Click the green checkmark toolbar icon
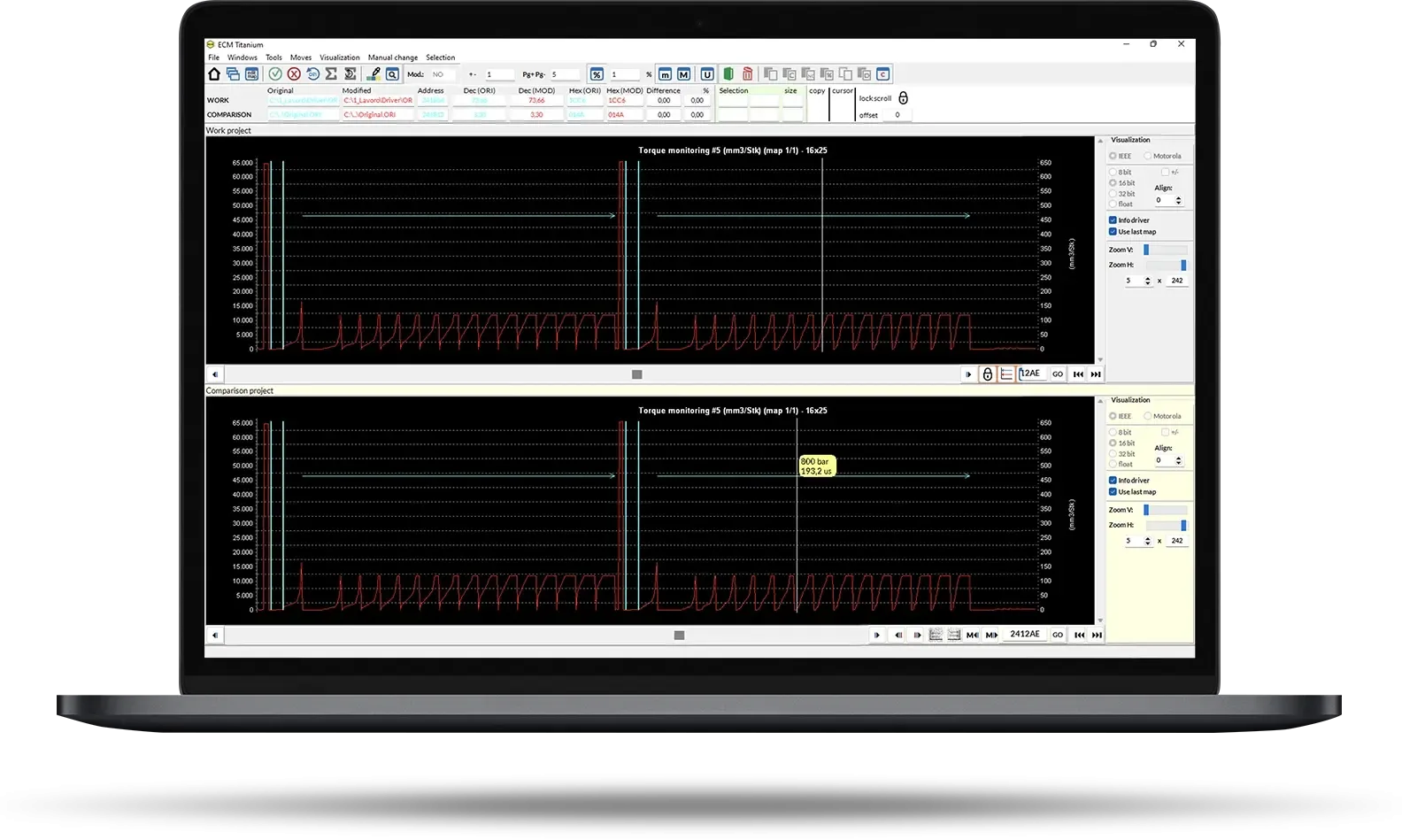Screen dimensions: 1402x840 (275, 74)
